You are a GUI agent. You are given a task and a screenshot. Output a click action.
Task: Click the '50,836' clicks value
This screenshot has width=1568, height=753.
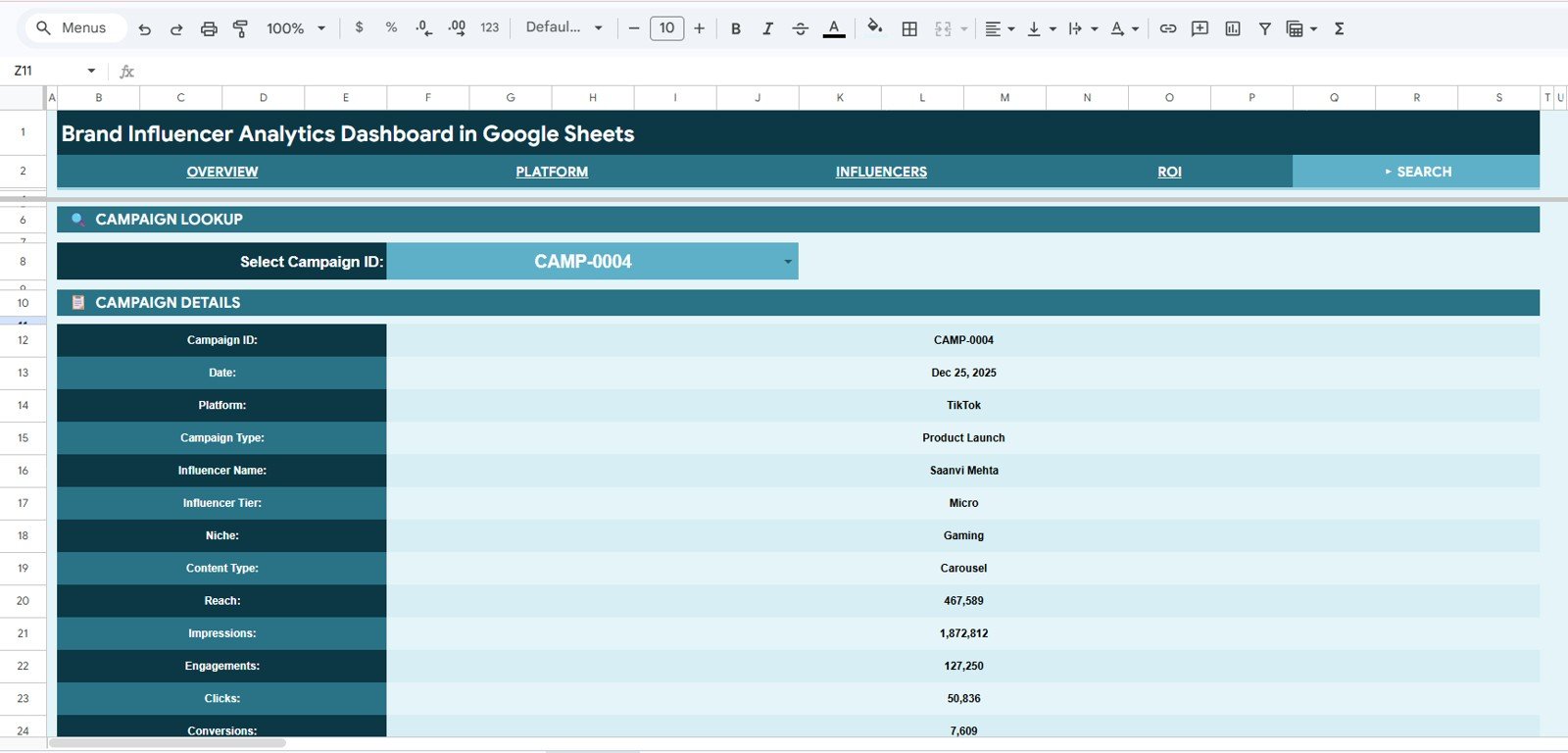[963, 699]
